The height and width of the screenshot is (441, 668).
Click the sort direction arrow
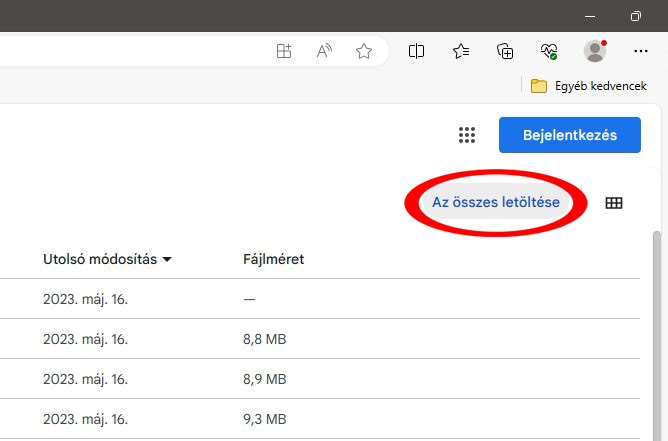[167, 259]
